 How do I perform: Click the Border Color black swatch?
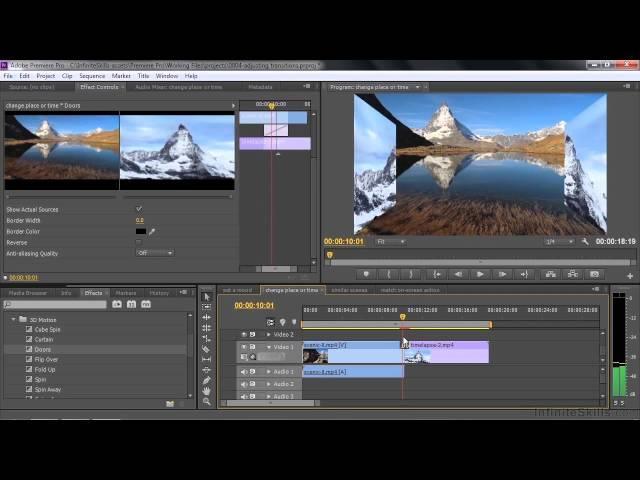tap(141, 231)
